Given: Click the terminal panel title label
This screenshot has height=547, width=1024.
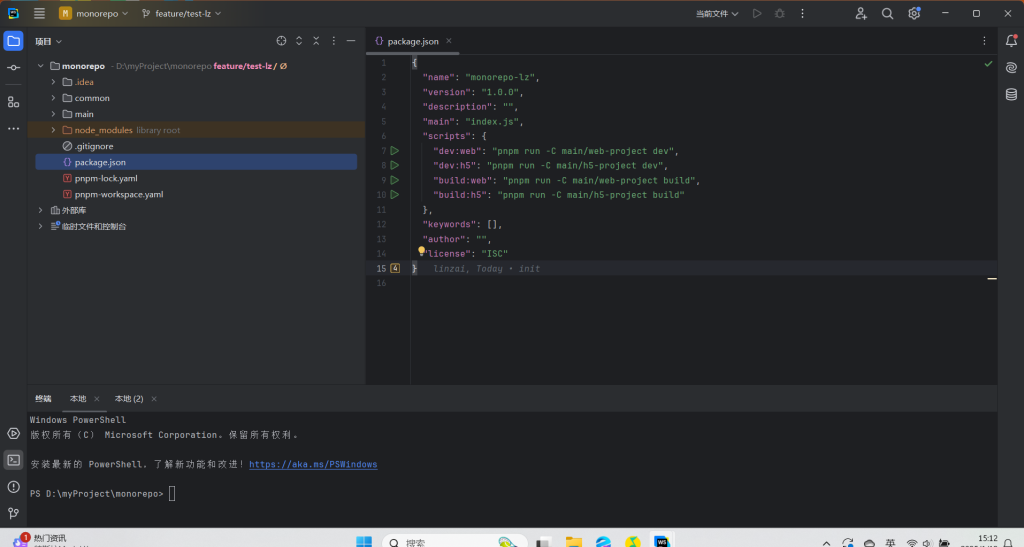Looking at the screenshot, I should (x=43, y=398).
